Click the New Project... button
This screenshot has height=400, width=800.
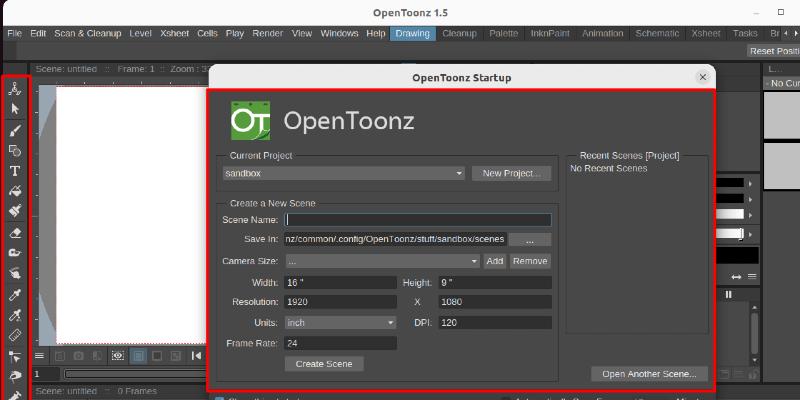(511, 173)
